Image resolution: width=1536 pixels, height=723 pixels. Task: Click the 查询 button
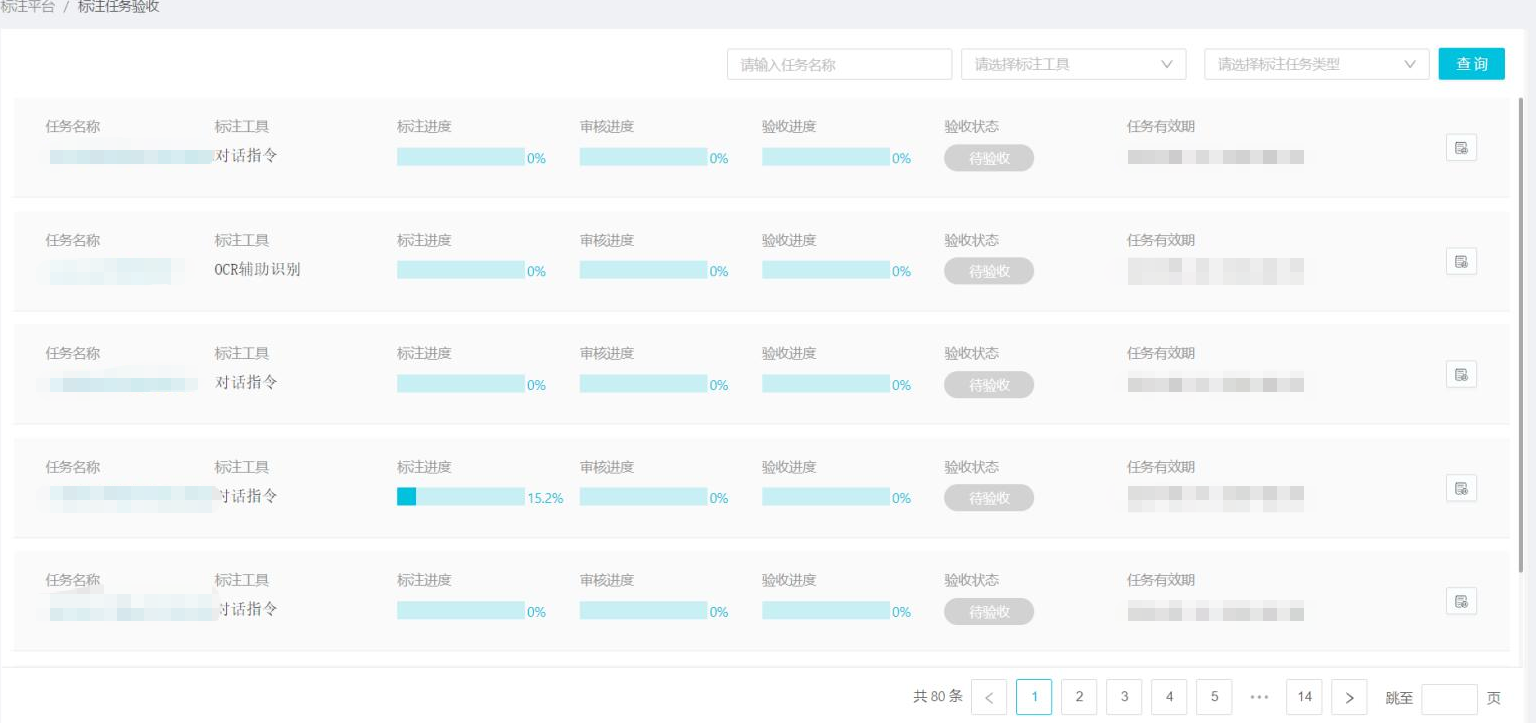pos(1471,64)
